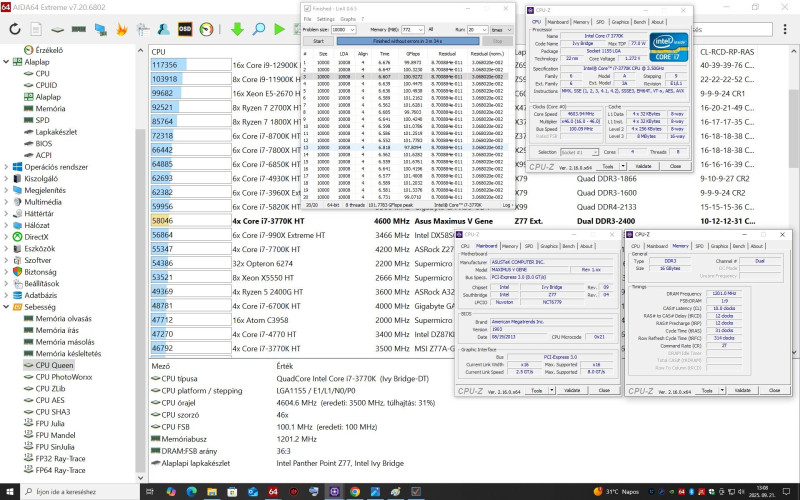Open About tab in CPU-Z Memory window
800x500 pixels.
(757, 246)
